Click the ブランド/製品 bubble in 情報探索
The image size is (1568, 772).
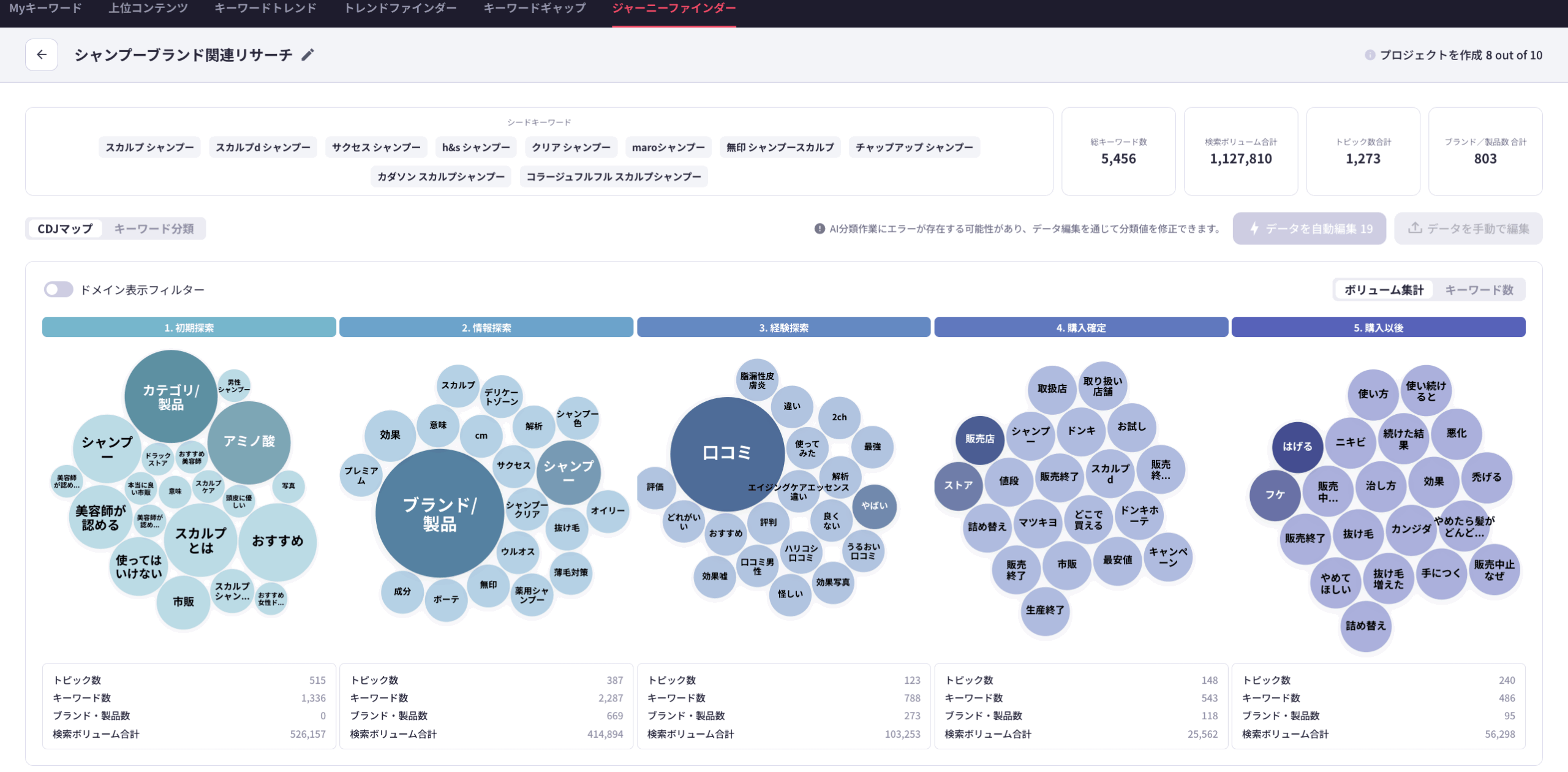point(439,513)
